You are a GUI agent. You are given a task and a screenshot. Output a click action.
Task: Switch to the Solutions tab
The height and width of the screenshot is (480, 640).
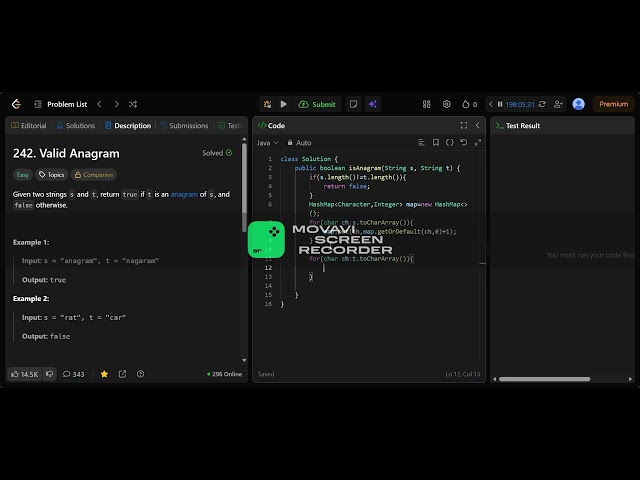(76, 126)
